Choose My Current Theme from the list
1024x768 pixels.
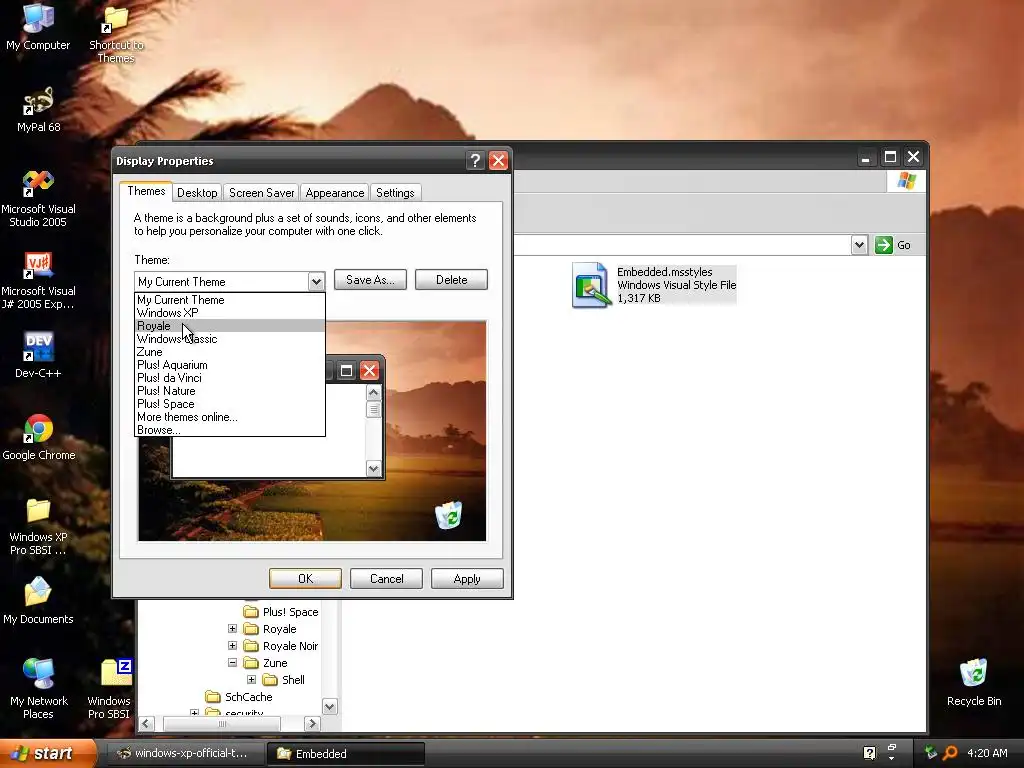point(230,300)
